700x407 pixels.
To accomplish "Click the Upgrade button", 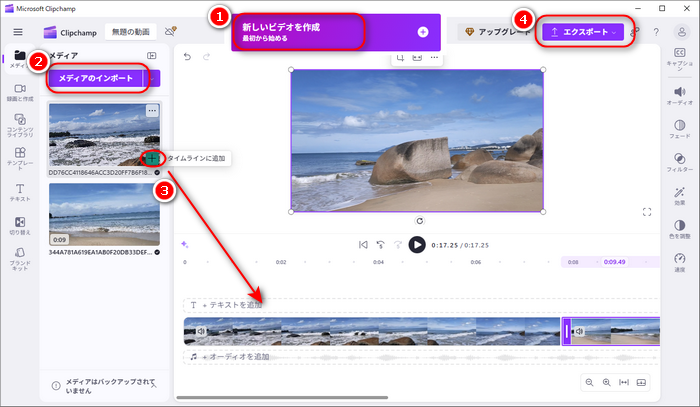I will [496, 32].
